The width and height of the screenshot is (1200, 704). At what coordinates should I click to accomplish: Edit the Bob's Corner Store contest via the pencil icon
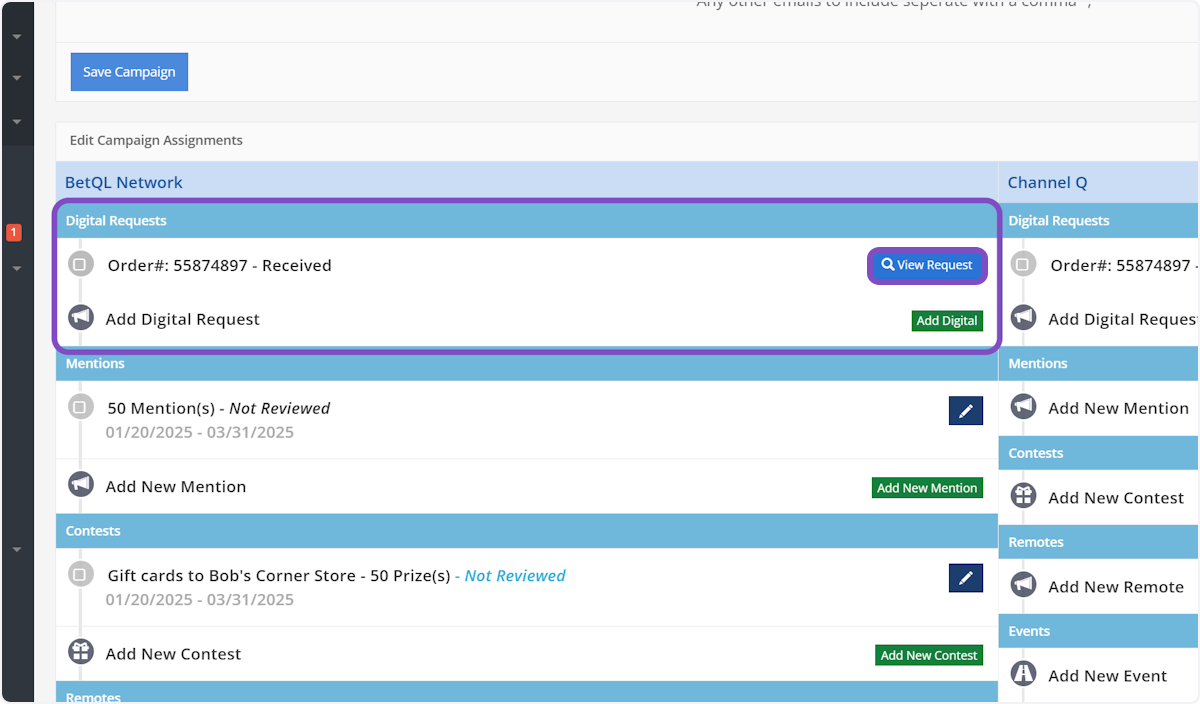click(965, 578)
